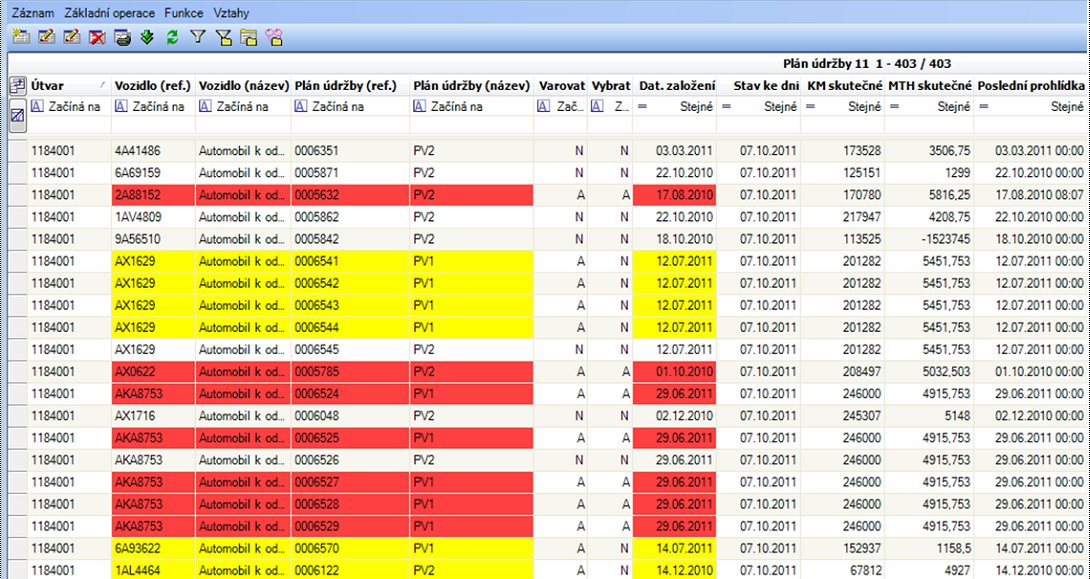Click the edit icon beside the delete icon
The width and height of the screenshot is (1090, 579).
click(x=72, y=38)
